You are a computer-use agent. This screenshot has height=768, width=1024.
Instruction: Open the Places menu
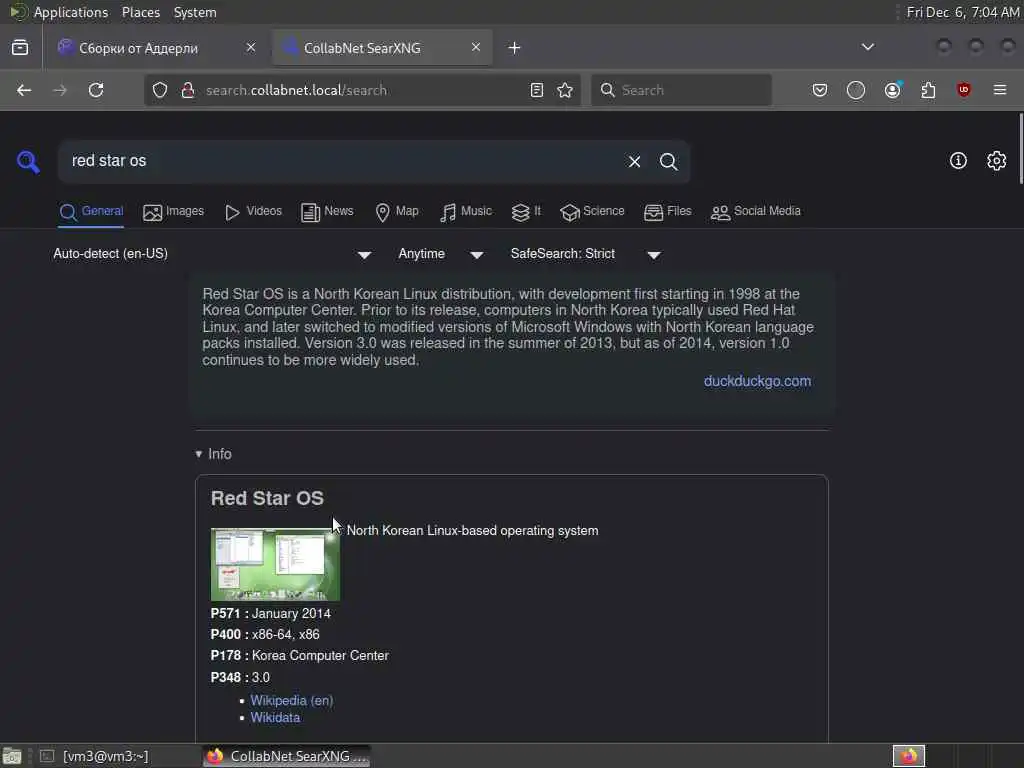[x=140, y=12]
